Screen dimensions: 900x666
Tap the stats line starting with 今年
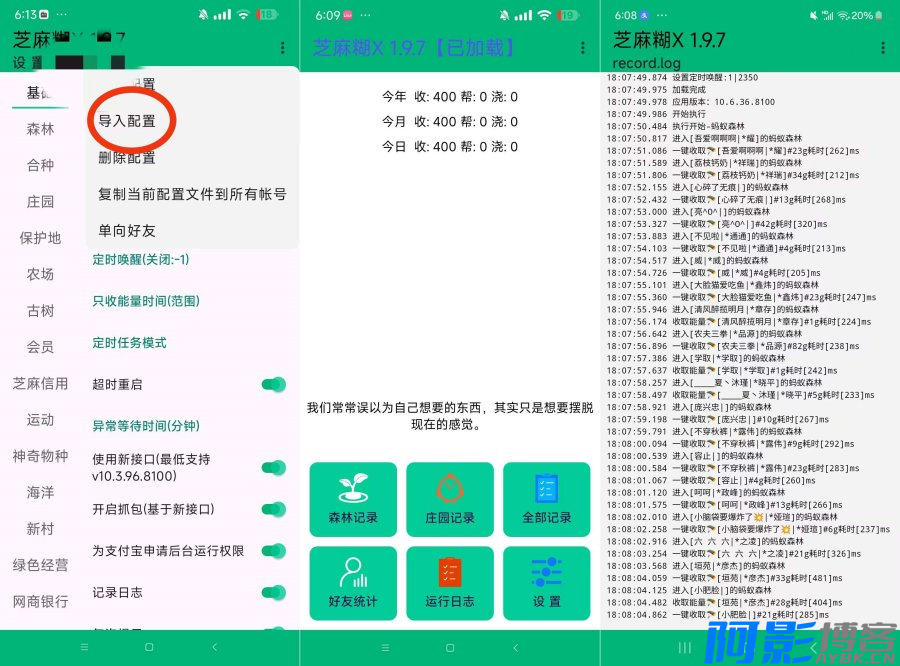[x=450, y=96]
